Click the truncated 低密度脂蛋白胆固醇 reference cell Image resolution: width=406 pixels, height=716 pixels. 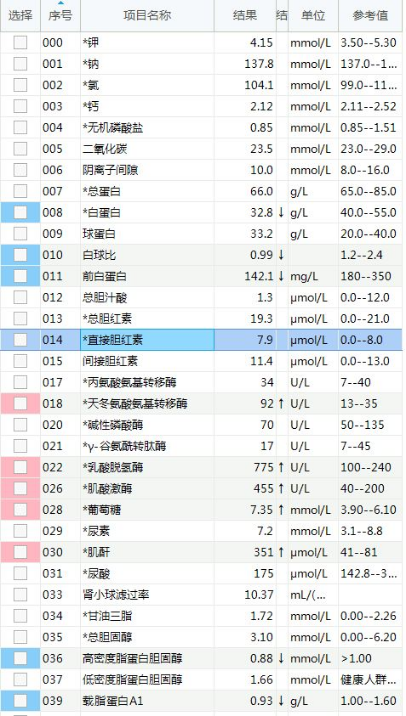371,680
